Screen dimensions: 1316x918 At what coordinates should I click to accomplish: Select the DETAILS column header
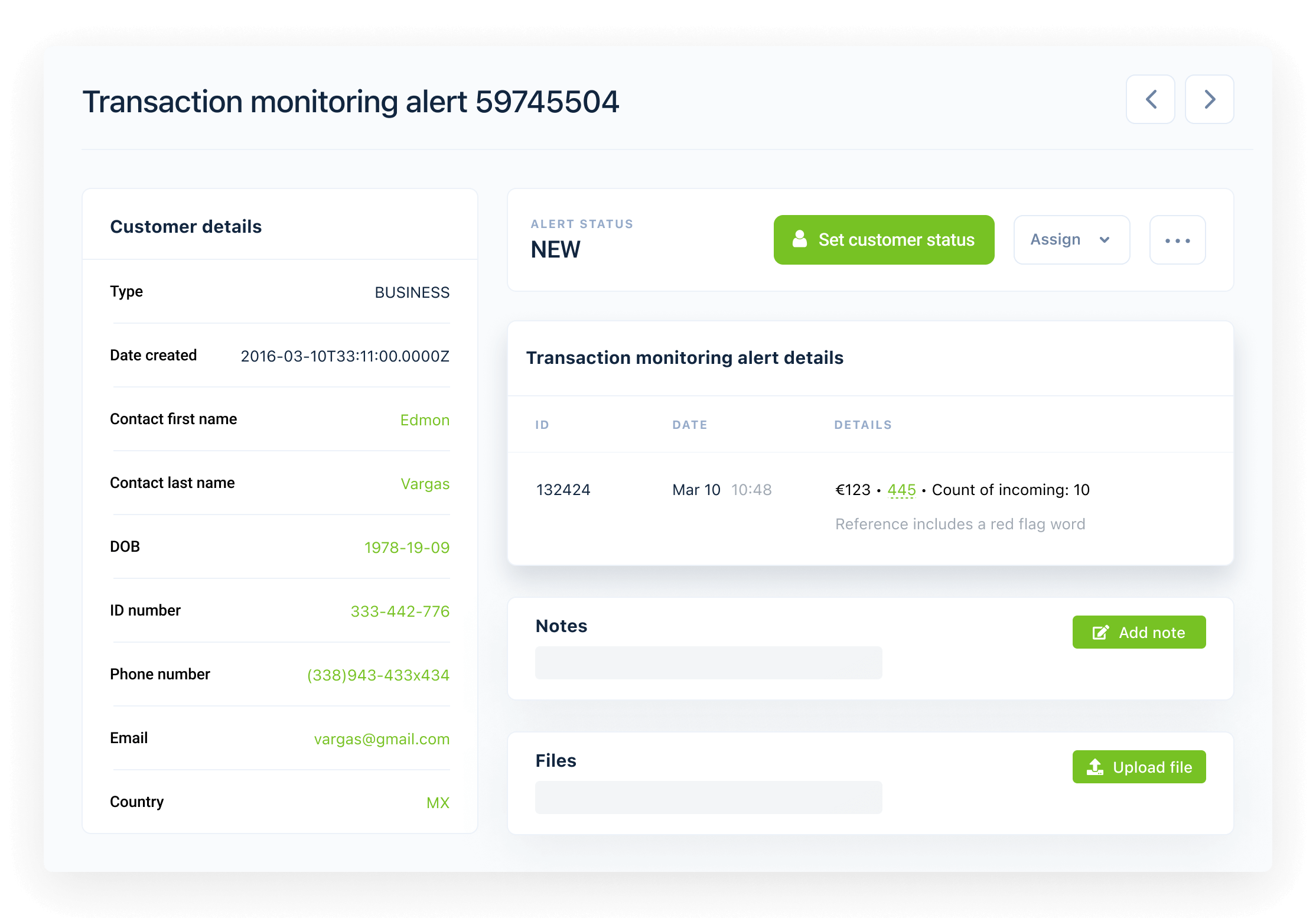tap(863, 424)
